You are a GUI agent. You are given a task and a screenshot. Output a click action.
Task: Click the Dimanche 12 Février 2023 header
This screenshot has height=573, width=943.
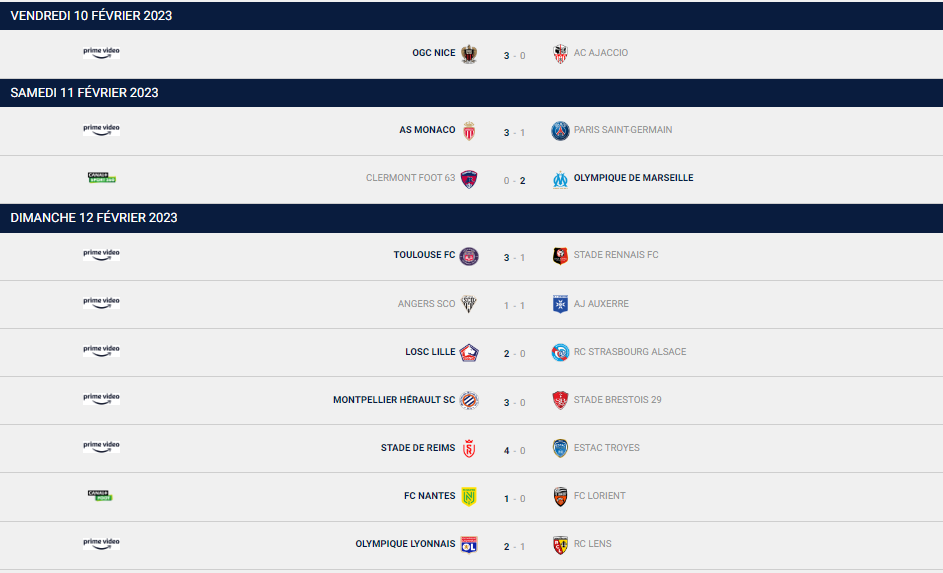pyautogui.click(x=94, y=218)
